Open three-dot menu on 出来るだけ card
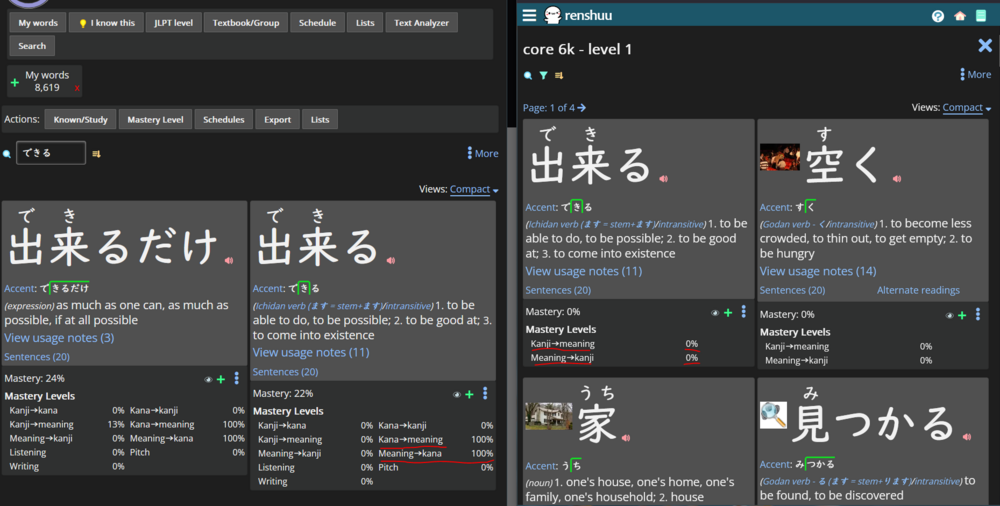Screen dimensions: 1000x506 pos(237,378)
